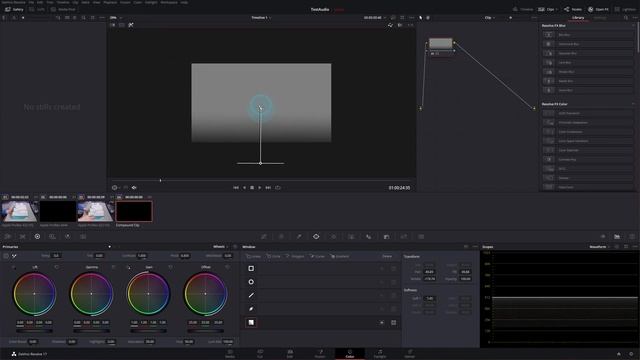Toggle the Gallery panel
640x360 pixels.
click(13, 9)
